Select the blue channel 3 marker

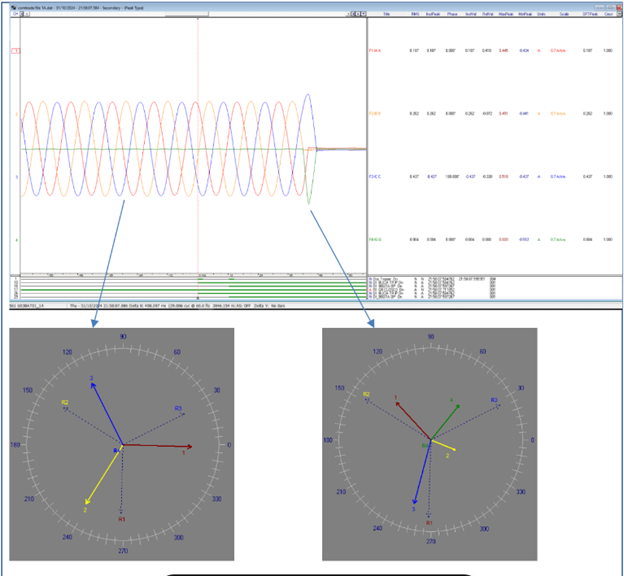tap(16, 177)
